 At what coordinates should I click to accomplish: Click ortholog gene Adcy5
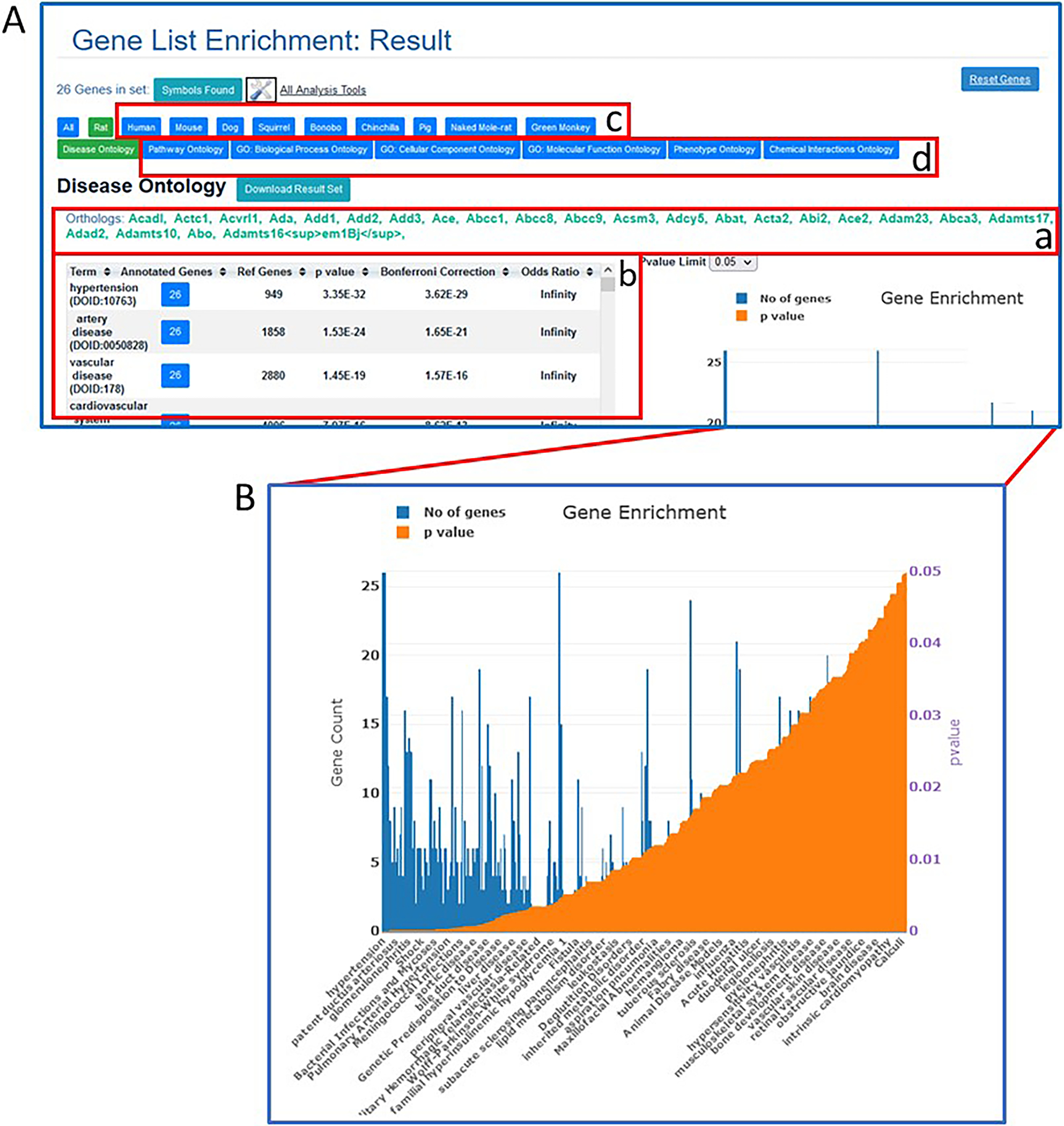coord(685,218)
